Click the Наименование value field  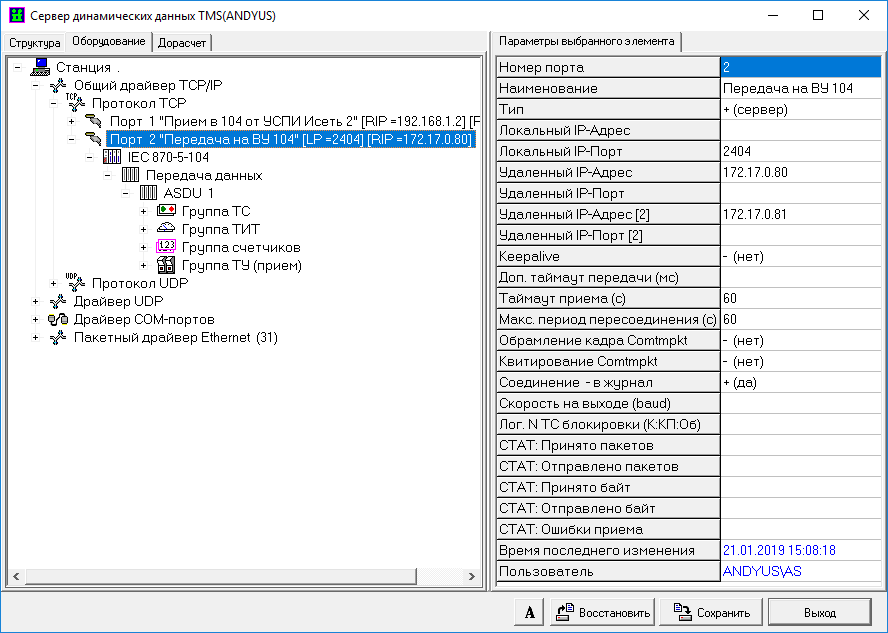point(800,88)
